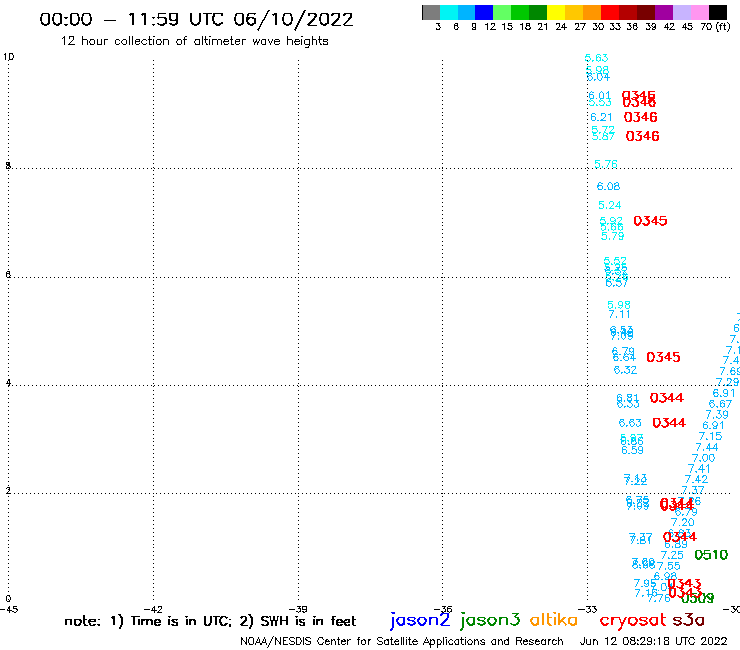Click the wave height value '5.76'
This screenshot has width=740, height=650.
(x=605, y=164)
